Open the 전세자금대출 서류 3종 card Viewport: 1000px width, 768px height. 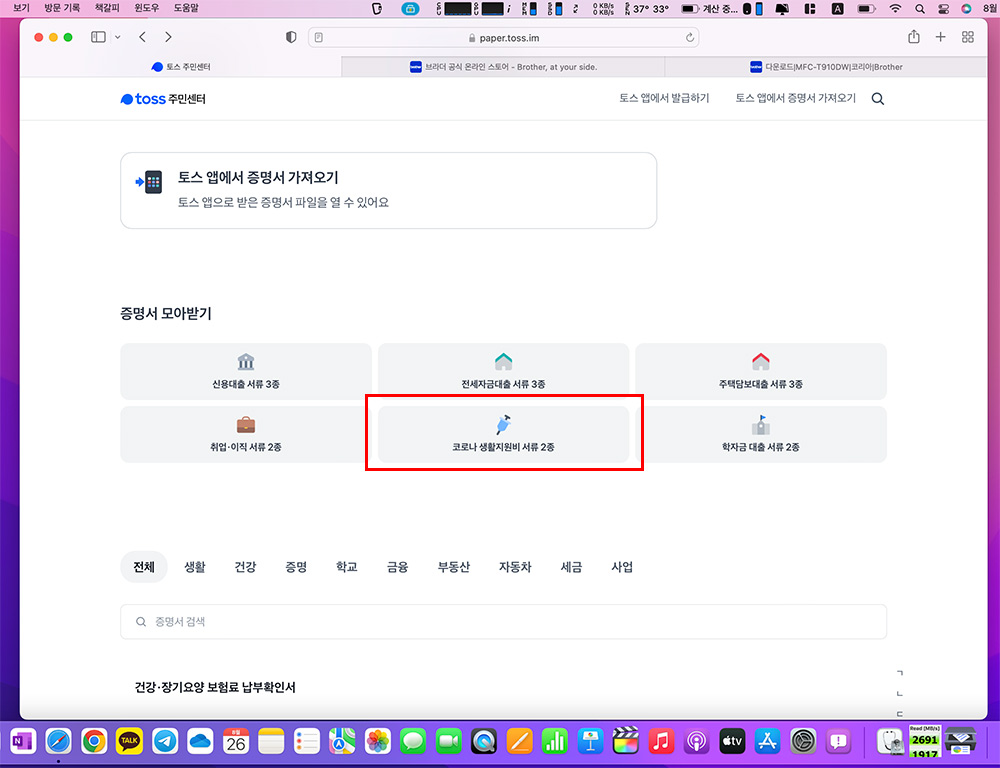click(503, 371)
